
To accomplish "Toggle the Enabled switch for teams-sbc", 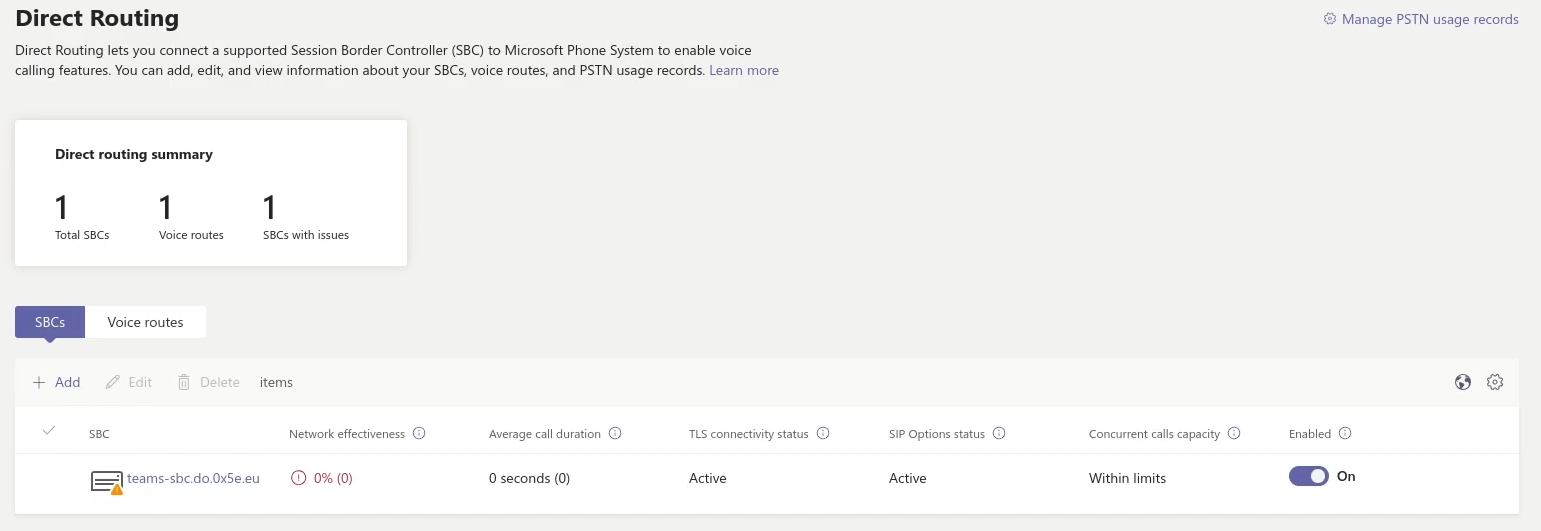I will (x=1308, y=477).
